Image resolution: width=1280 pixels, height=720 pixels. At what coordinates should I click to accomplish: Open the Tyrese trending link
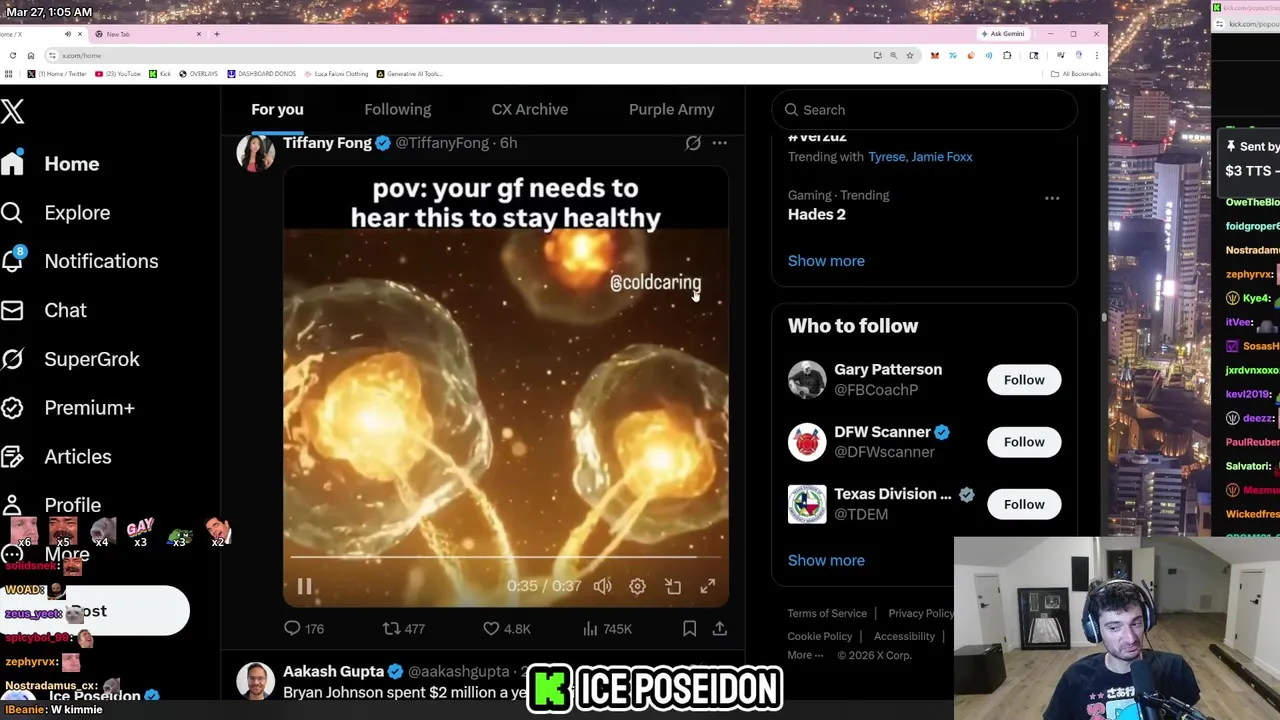886,157
